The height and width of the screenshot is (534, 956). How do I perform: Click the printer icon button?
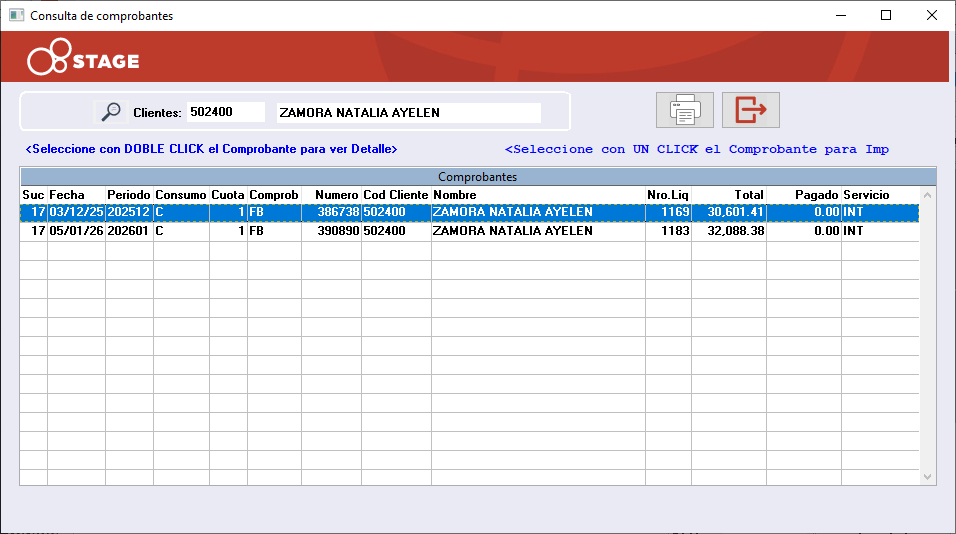coord(684,110)
